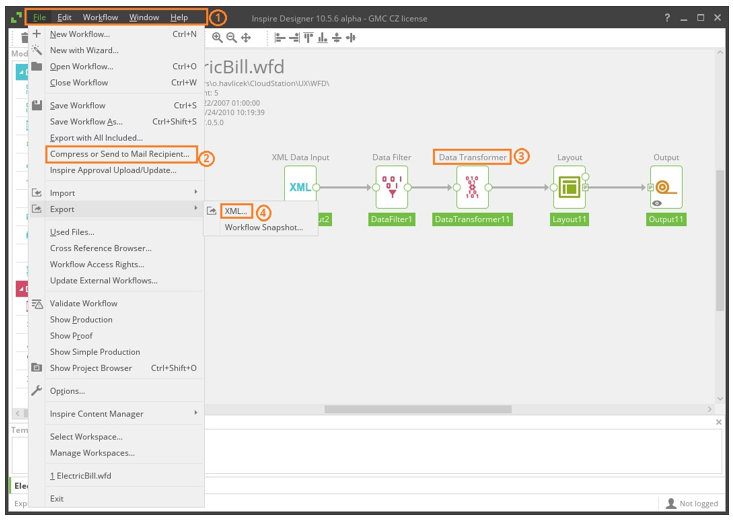Screen dimensions: 733x521
Task: Choose Open Workflow... menu entry
Action: click(x=116, y=66)
